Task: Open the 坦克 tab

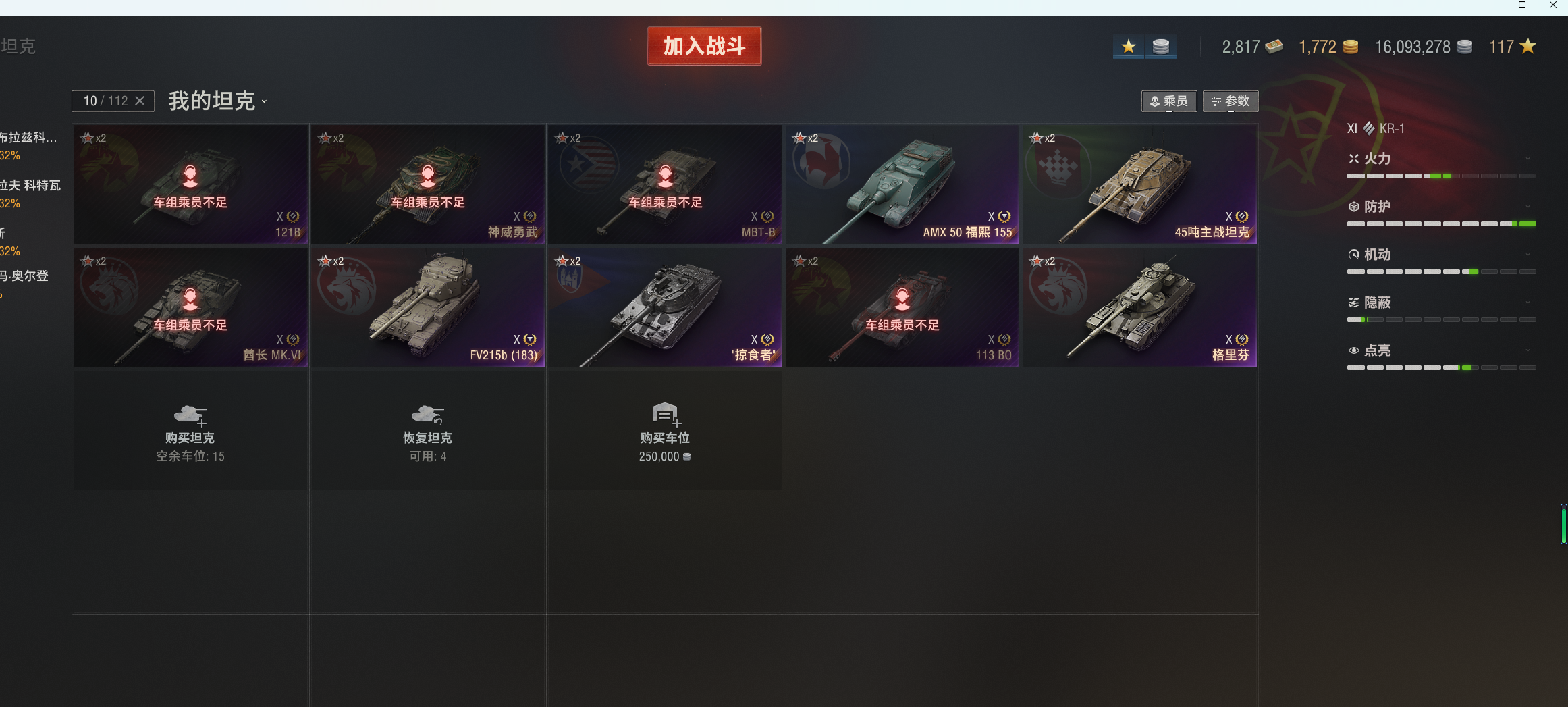Action: (18, 47)
